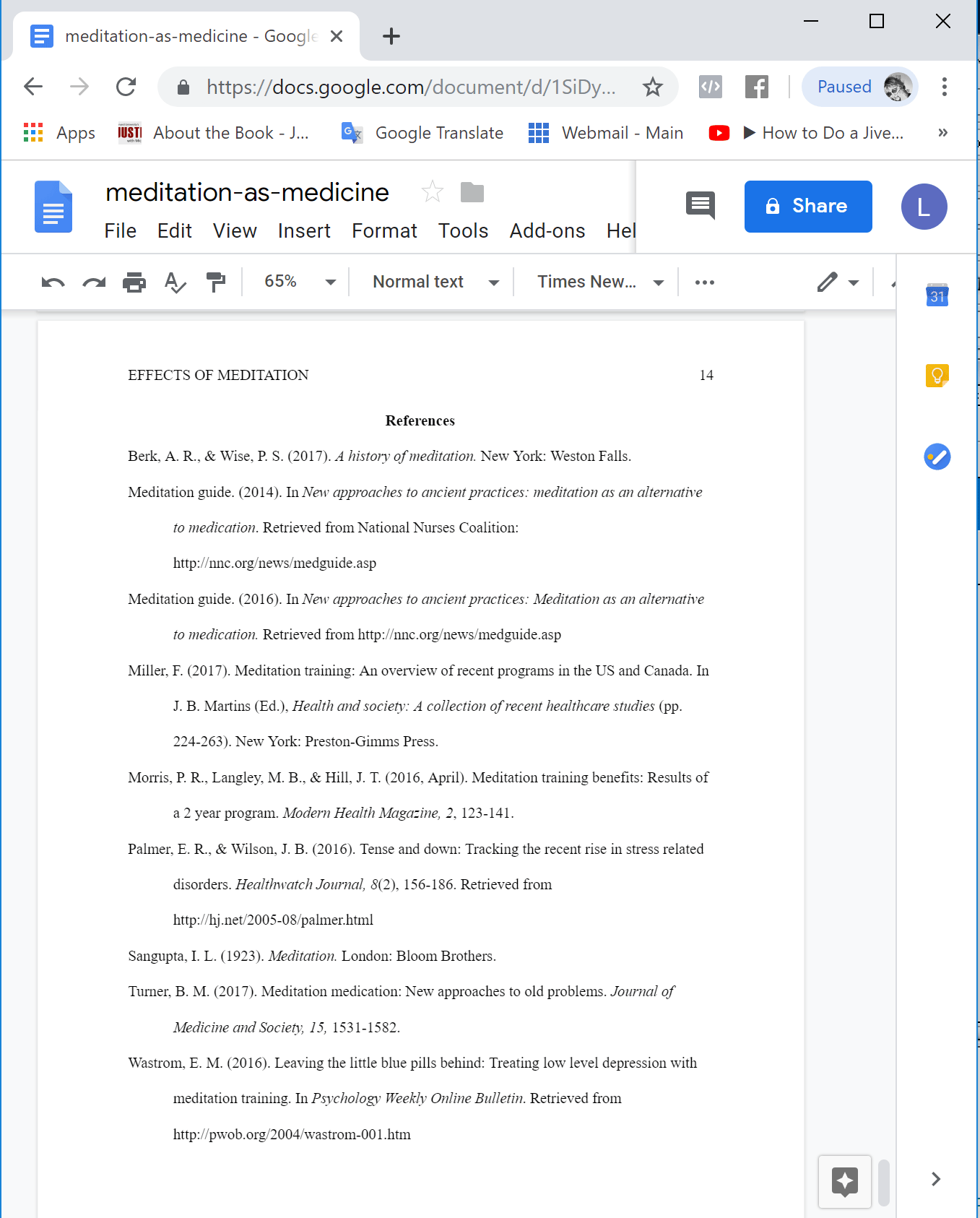Print the document using printer icon
980x1218 pixels.
tap(134, 282)
